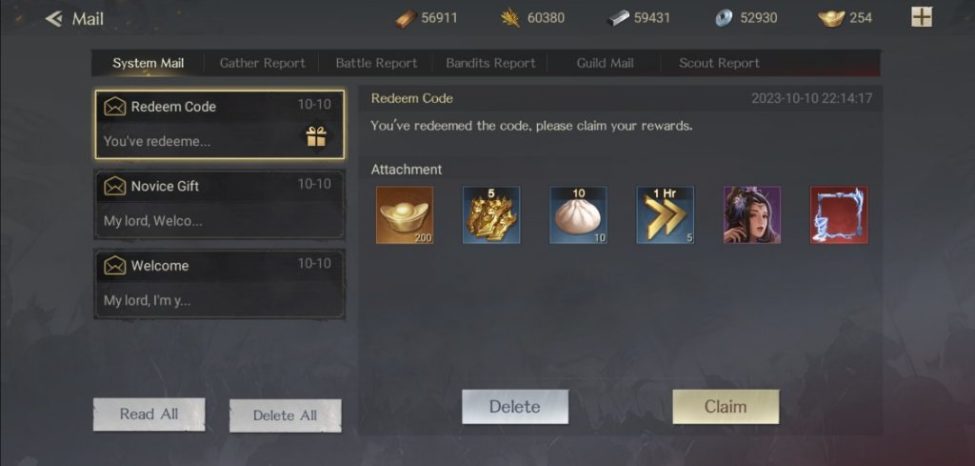
Task: View the female hero portrait attachment
Action: point(752,215)
